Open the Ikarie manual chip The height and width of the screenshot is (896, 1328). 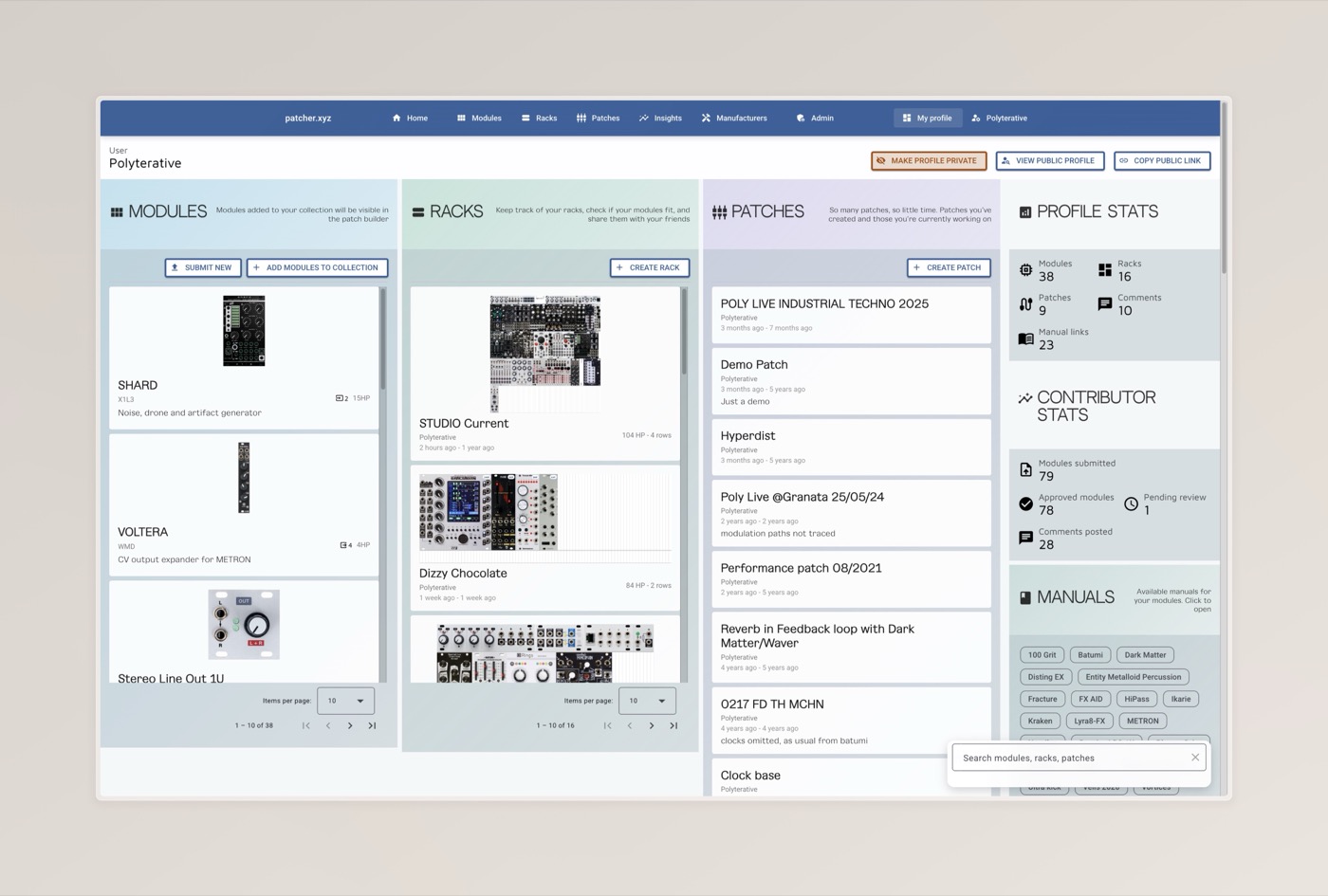(1181, 699)
